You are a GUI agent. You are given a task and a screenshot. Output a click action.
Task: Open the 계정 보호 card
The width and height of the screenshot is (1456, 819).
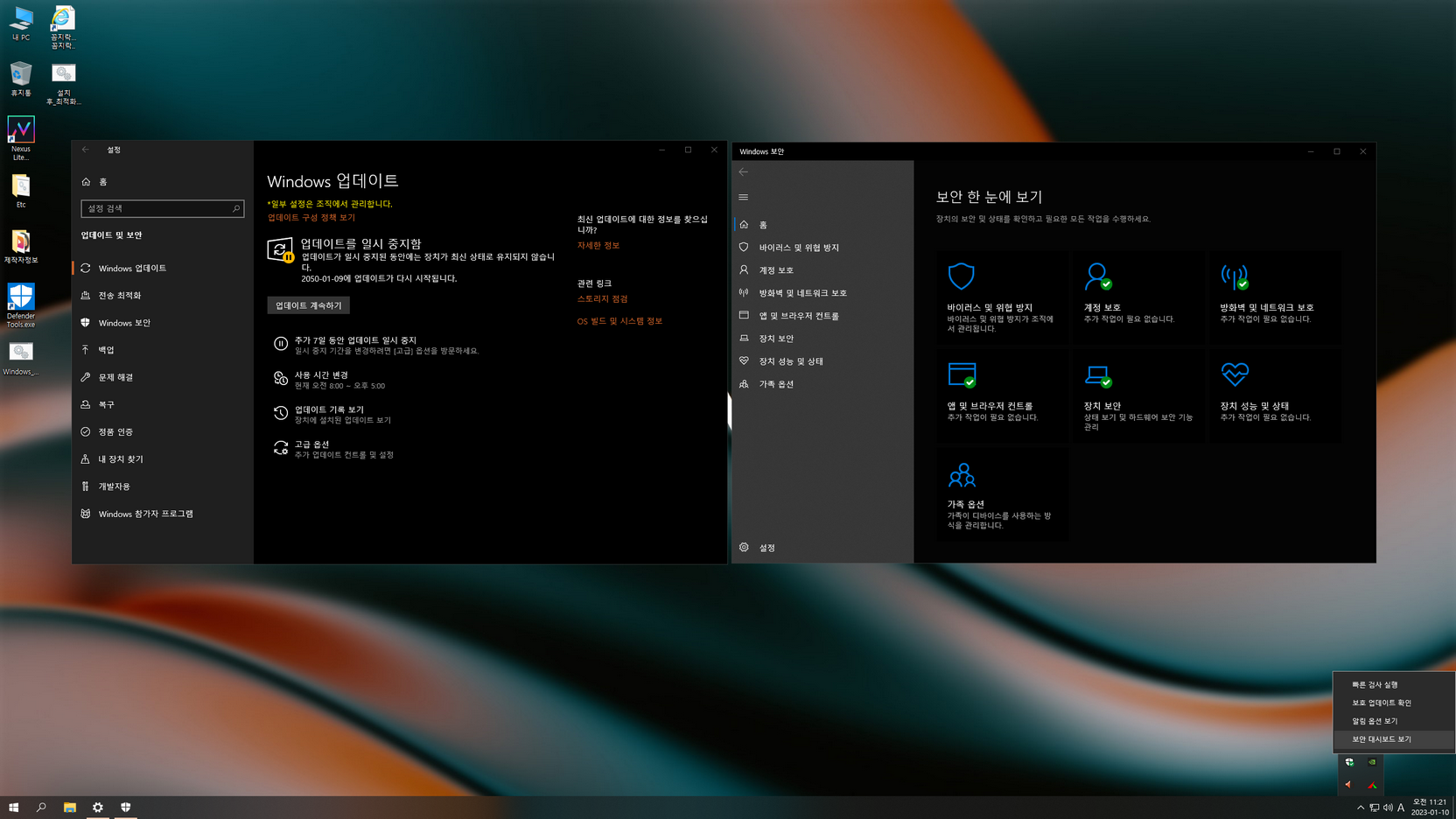(x=1138, y=297)
